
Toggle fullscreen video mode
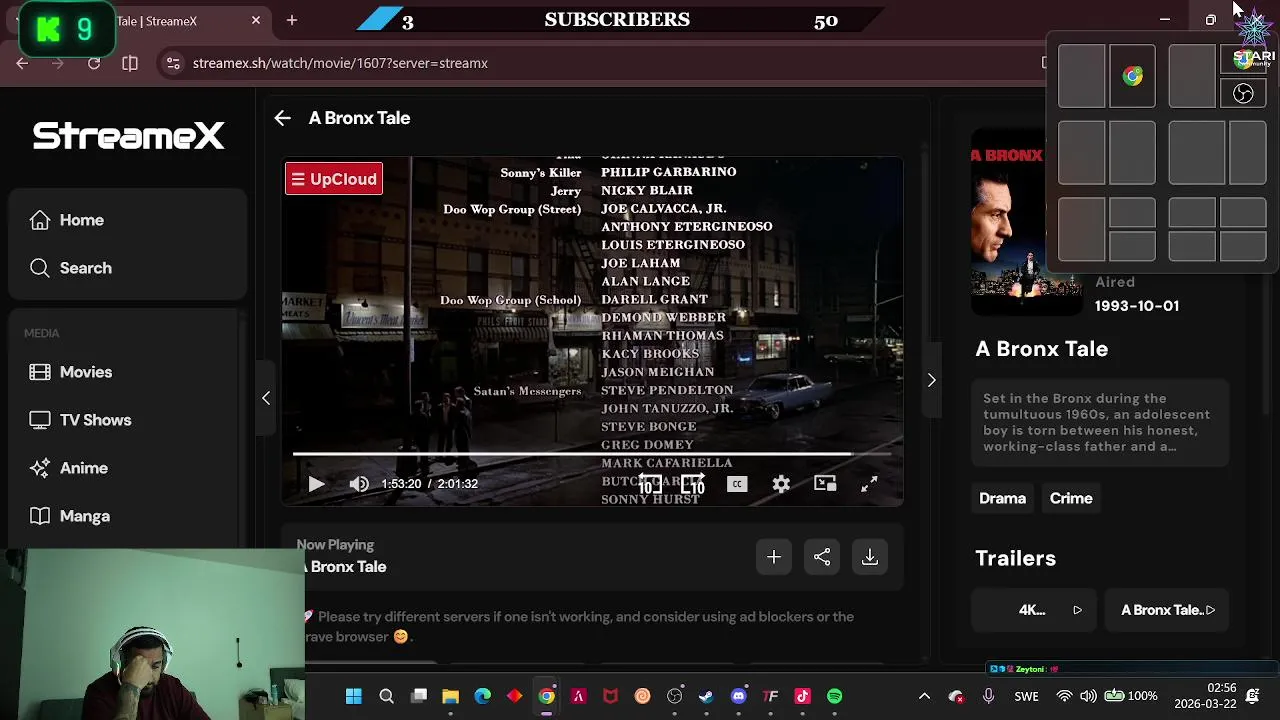click(869, 484)
